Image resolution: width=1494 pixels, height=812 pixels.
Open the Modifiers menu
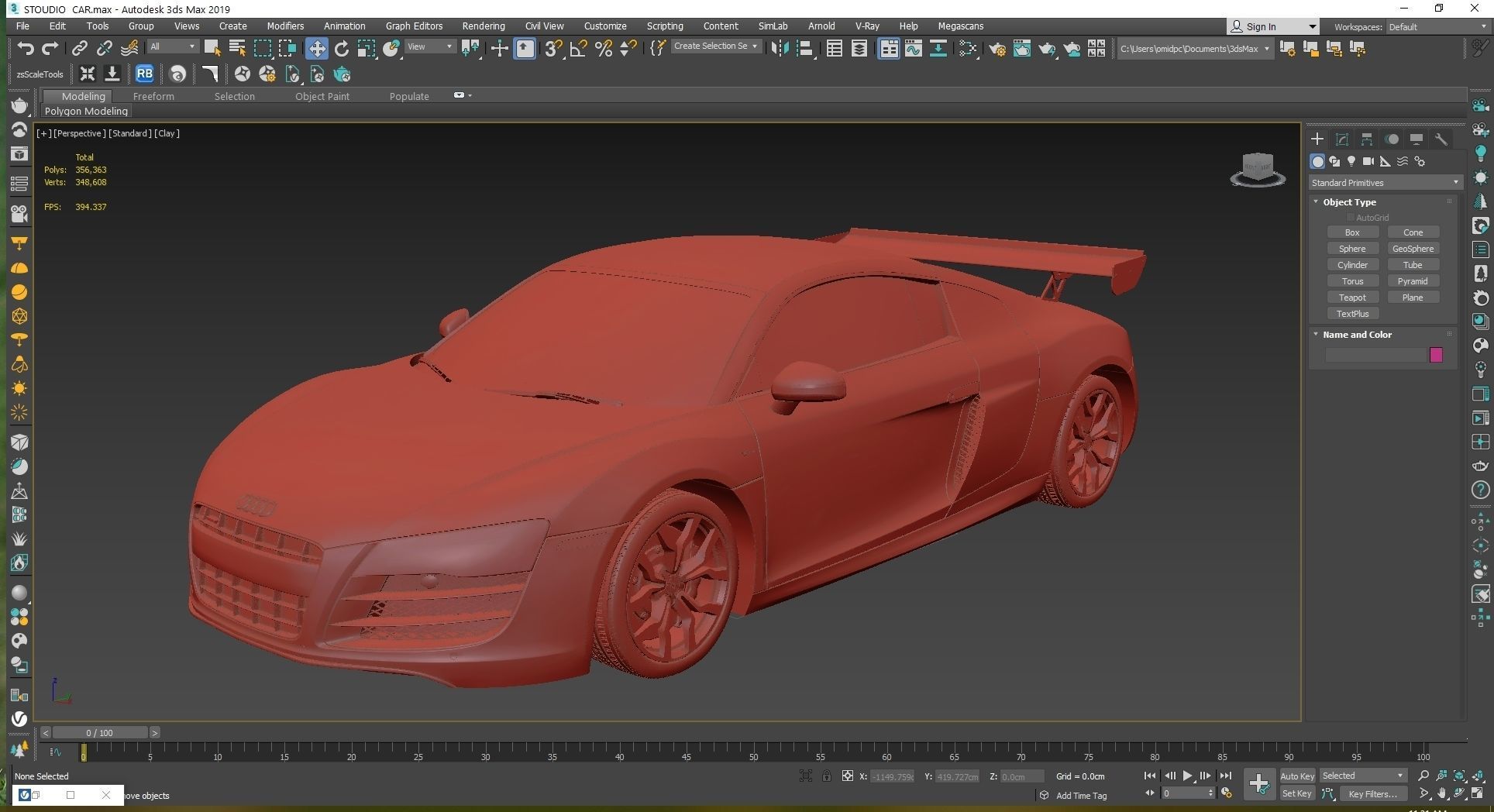pos(285,26)
